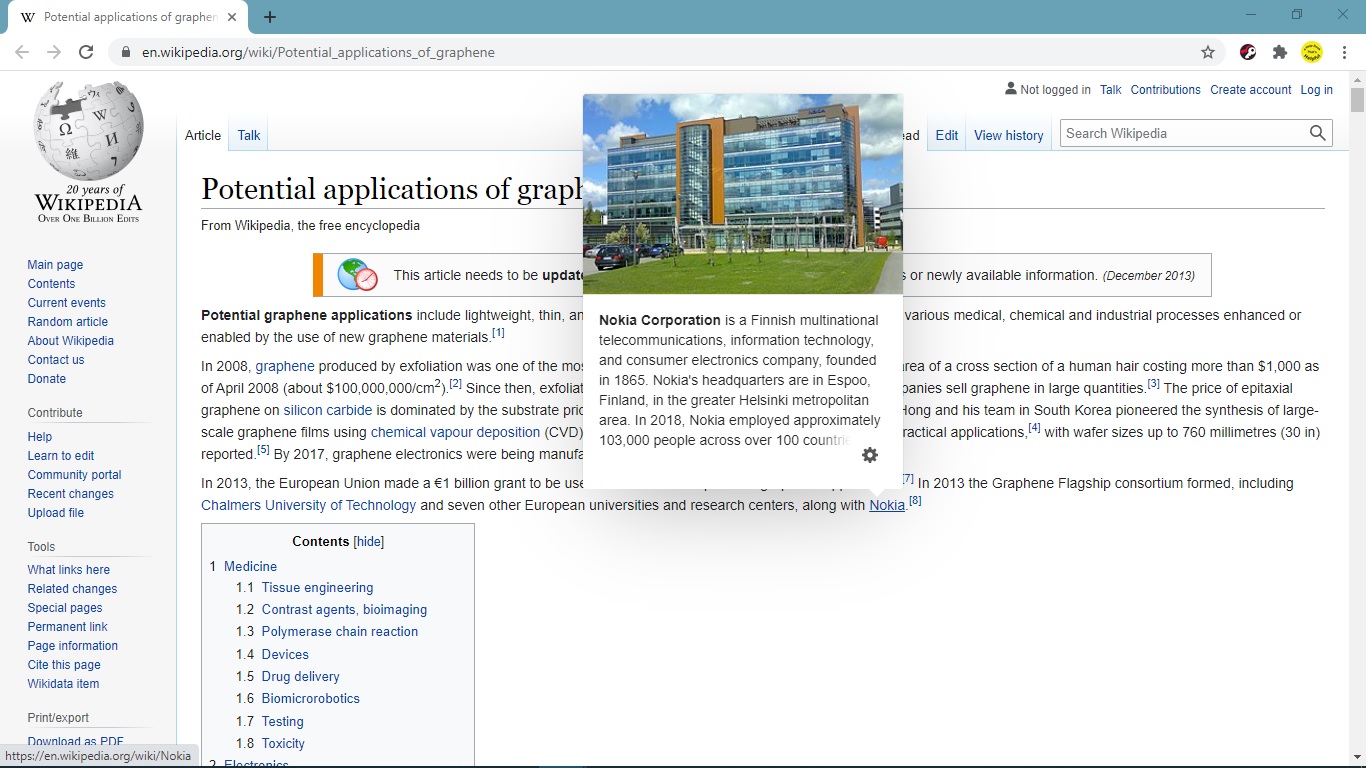
Task: Open Community portal link
Action: (x=74, y=475)
